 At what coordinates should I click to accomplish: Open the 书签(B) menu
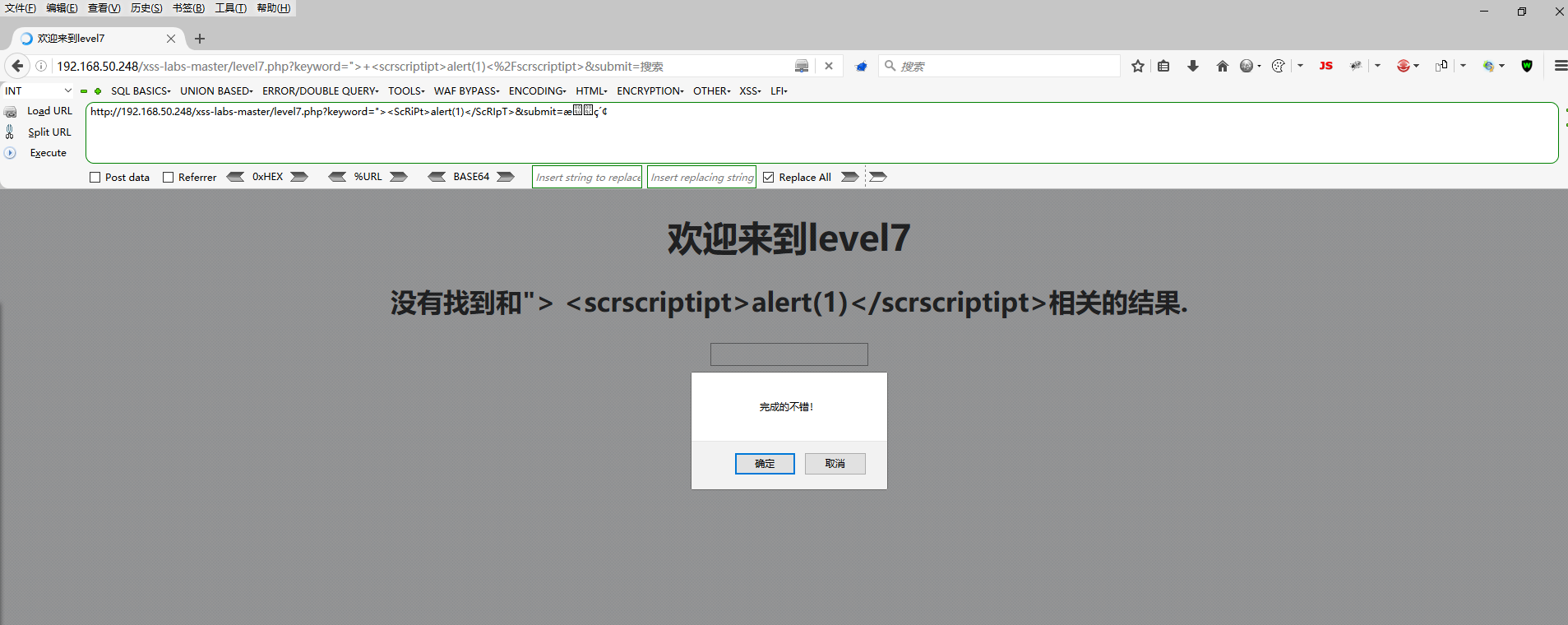(x=188, y=8)
